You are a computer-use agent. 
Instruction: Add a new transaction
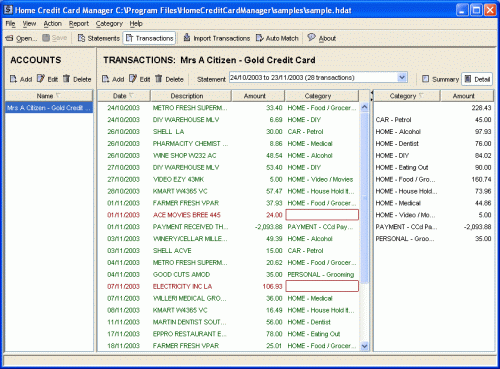pyautogui.click(x=113, y=79)
